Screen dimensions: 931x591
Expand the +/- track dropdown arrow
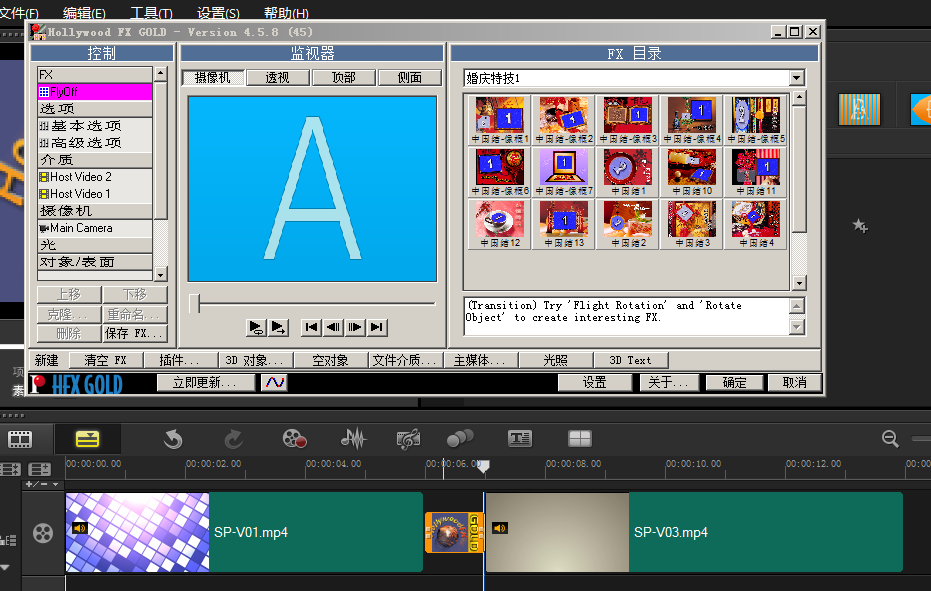coord(55,484)
